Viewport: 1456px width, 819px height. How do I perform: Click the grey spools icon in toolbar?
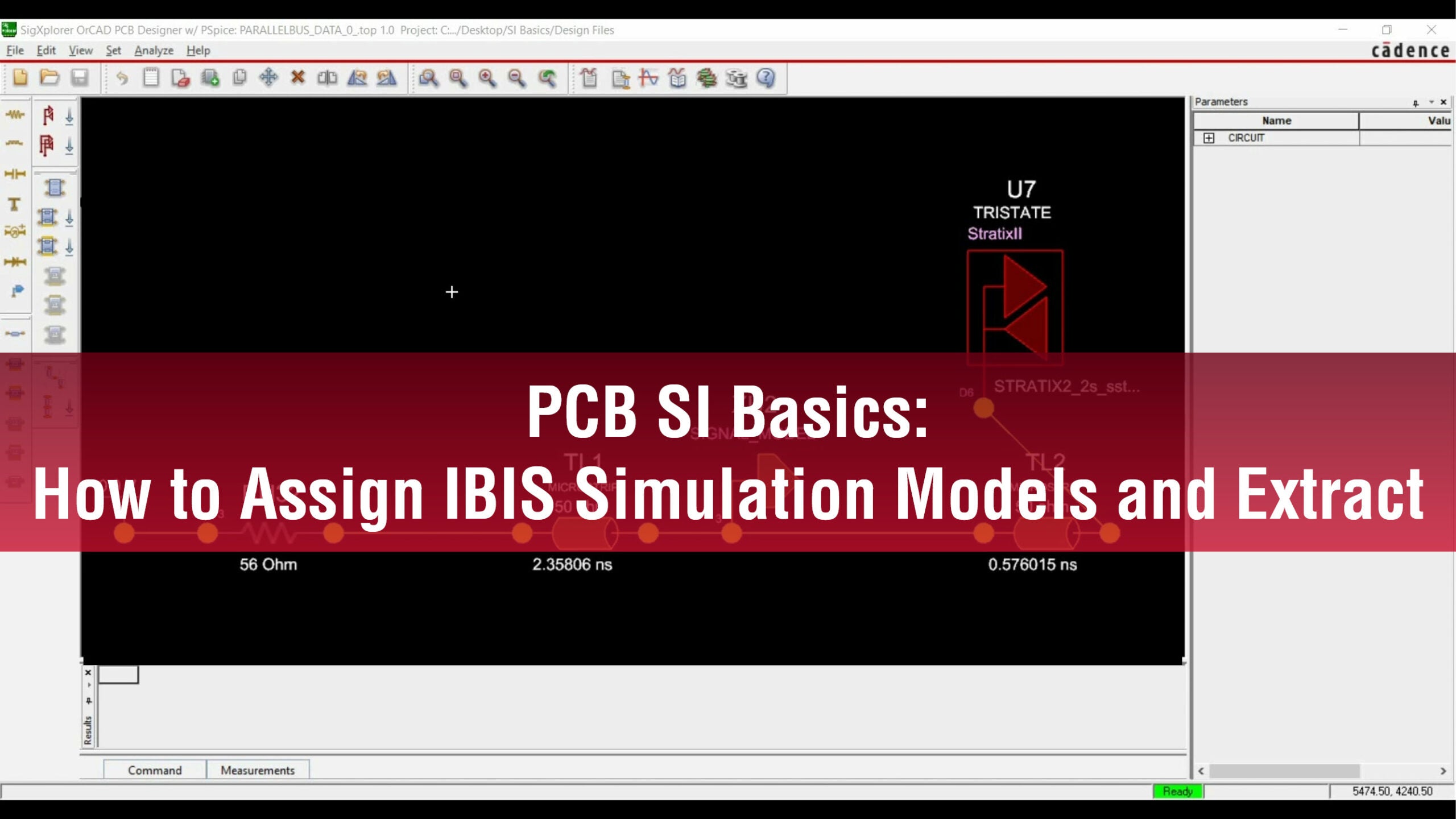tap(737, 78)
